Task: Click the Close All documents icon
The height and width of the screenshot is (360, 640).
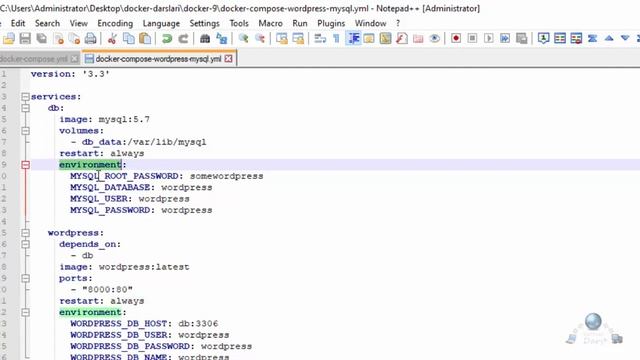Action: [x=74, y=39]
